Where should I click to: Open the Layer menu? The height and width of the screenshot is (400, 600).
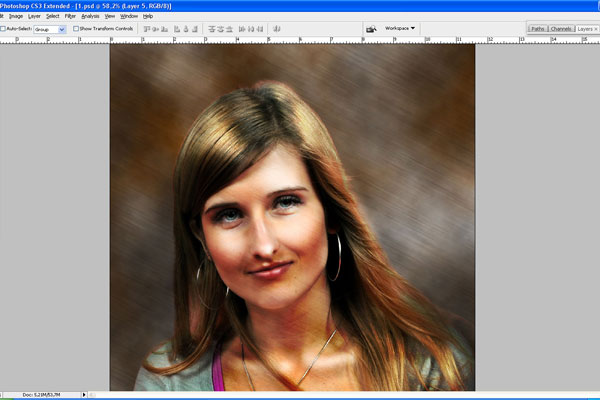(34, 16)
